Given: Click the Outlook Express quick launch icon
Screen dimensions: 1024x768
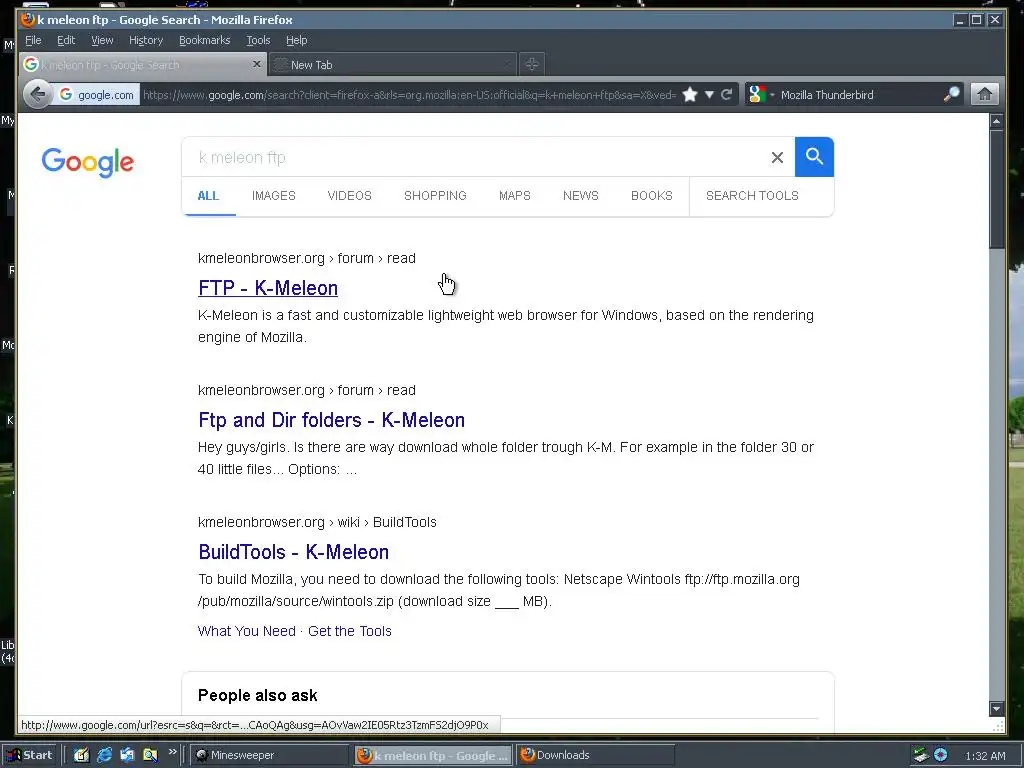Looking at the screenshot, I should pyautogui.click(x=127, y=755).
